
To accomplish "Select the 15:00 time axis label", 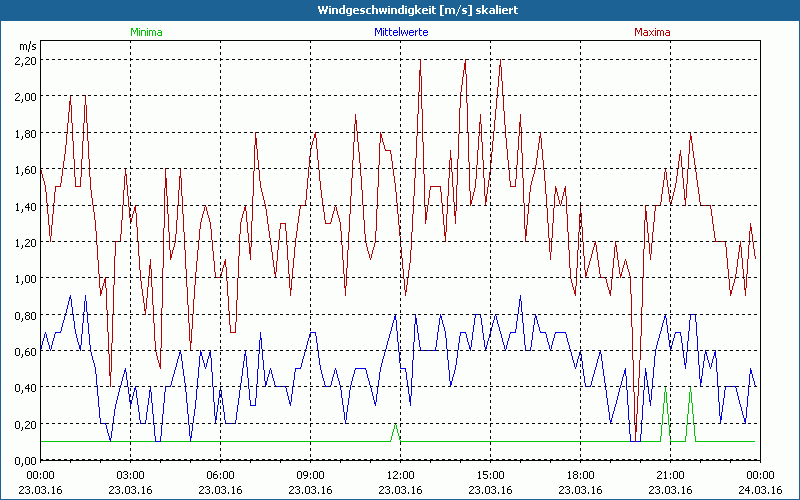I will (x=490, y=475).
